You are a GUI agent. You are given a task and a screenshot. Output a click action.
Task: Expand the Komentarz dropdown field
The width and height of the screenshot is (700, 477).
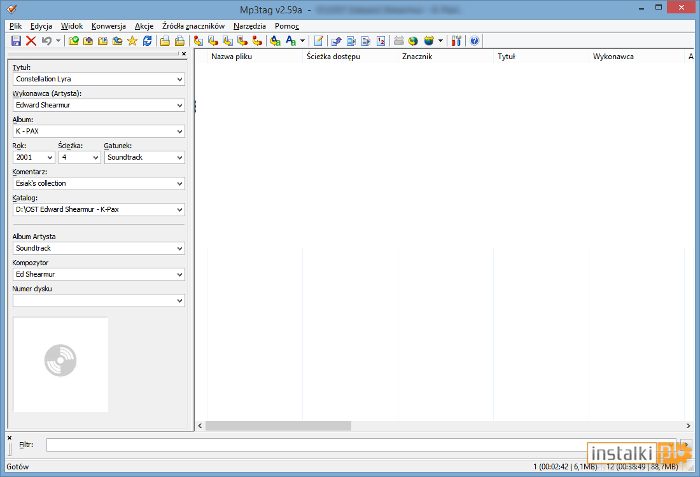coord(179,184)
